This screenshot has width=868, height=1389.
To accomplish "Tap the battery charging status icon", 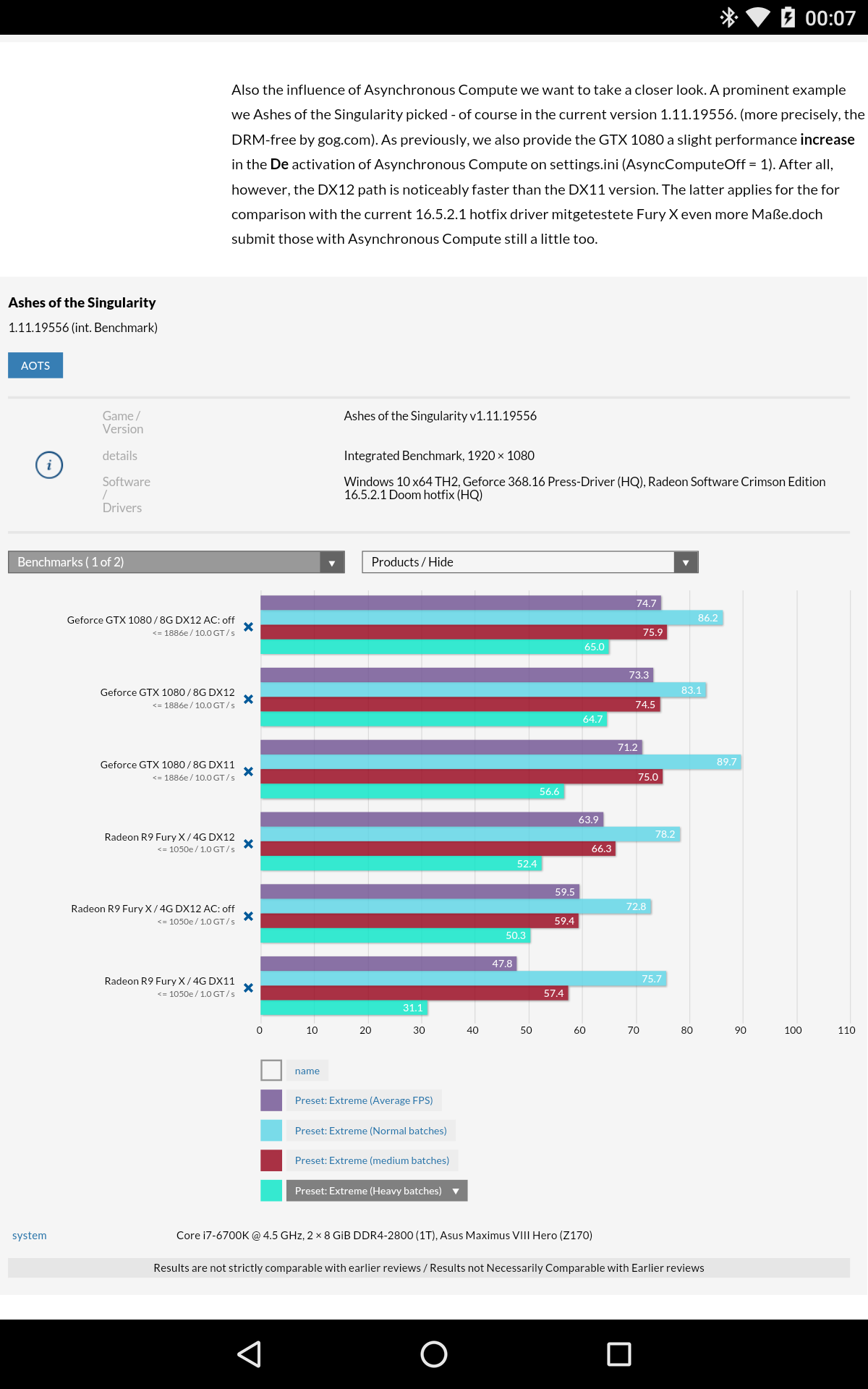I will pos(788,17).
